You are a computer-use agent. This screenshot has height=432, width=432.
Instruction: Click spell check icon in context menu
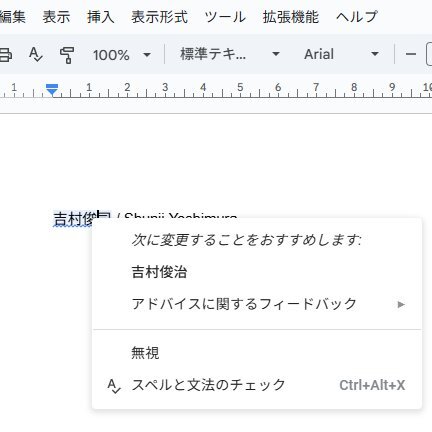point(114,386)
